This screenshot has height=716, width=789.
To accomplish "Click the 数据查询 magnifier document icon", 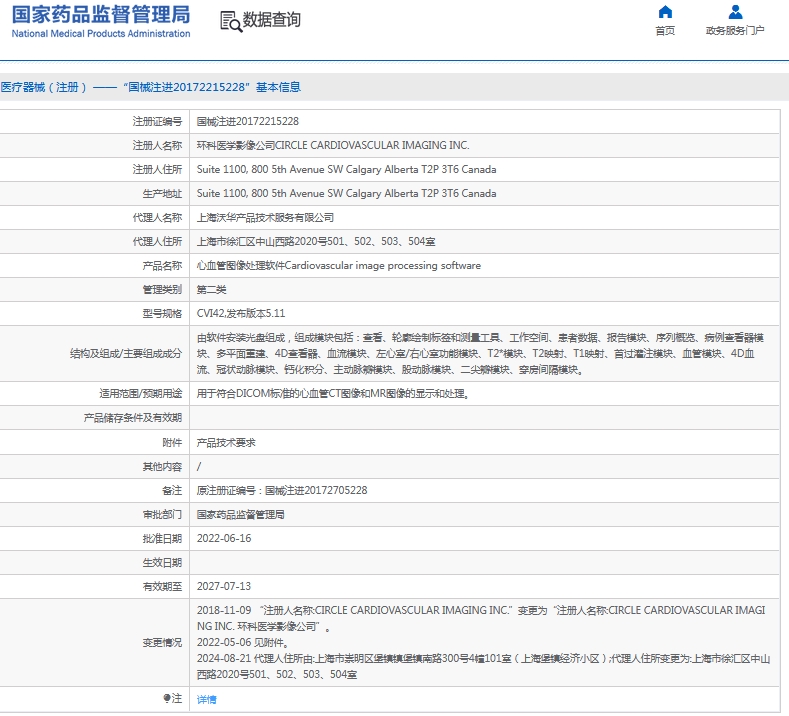I will coord(229,20).
